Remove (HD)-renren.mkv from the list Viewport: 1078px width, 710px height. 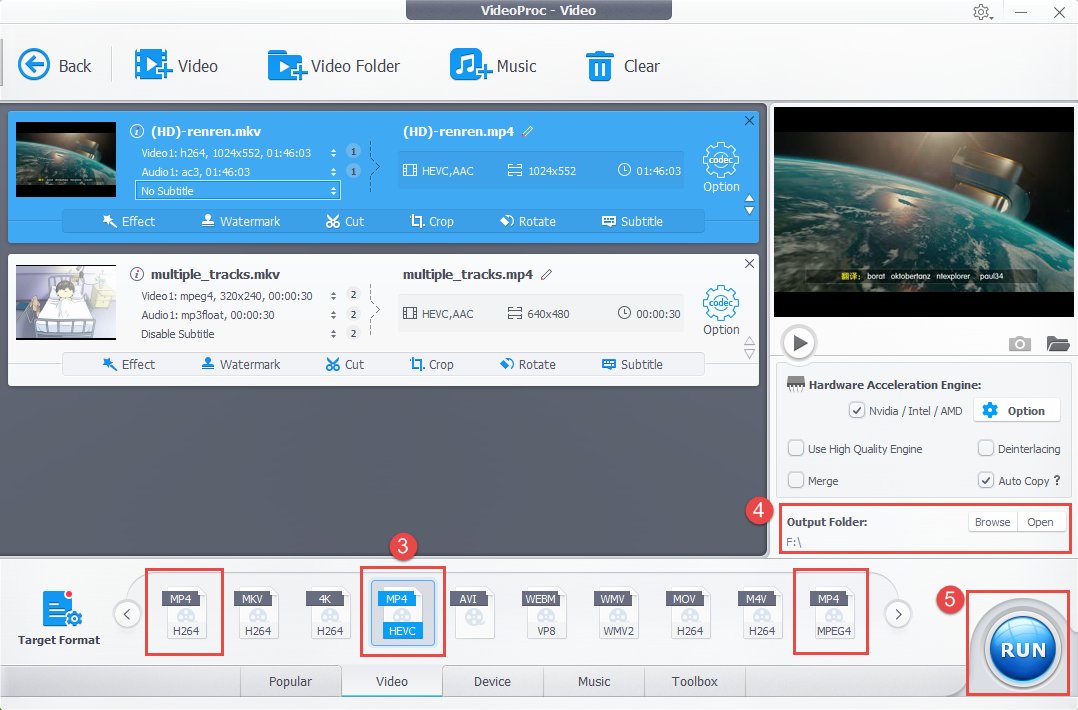[x=749, y=121]
